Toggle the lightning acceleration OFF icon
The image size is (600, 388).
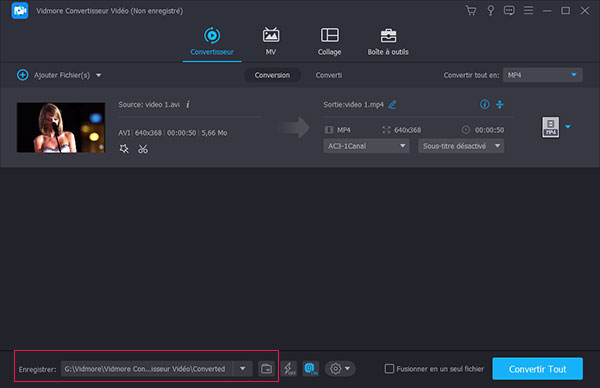(289, 368)
